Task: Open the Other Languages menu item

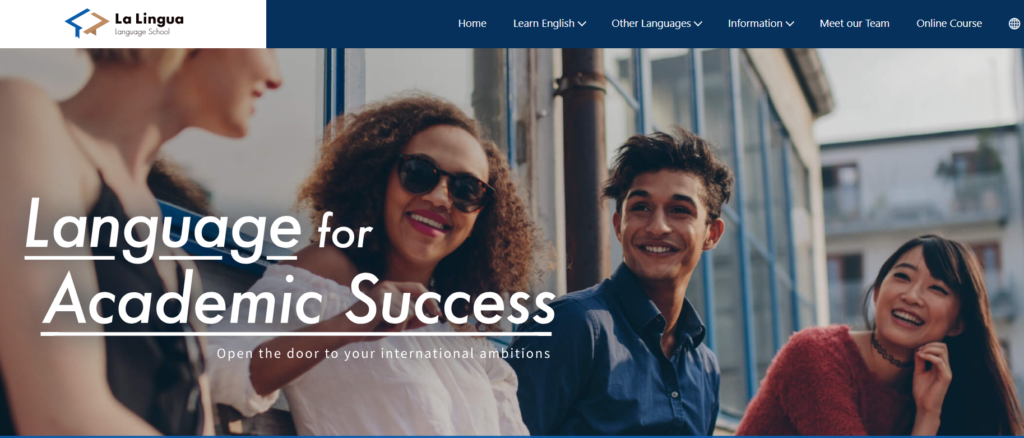Action: pos(650,23)
